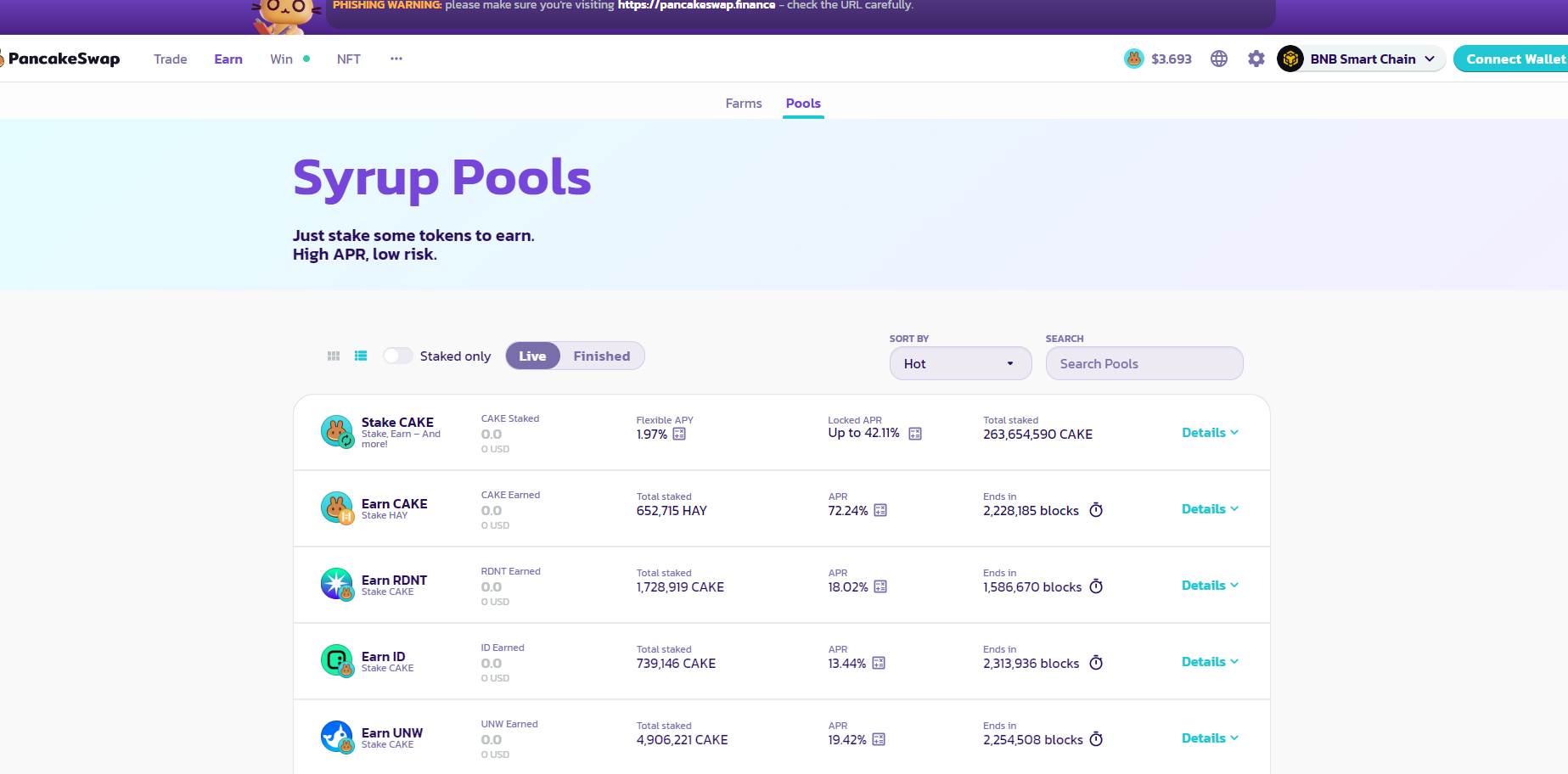The height and width of the screenshot is (774, 1568).
Task: Click the 1,728,919 CAKE total staked value
Action: (680, 587)
